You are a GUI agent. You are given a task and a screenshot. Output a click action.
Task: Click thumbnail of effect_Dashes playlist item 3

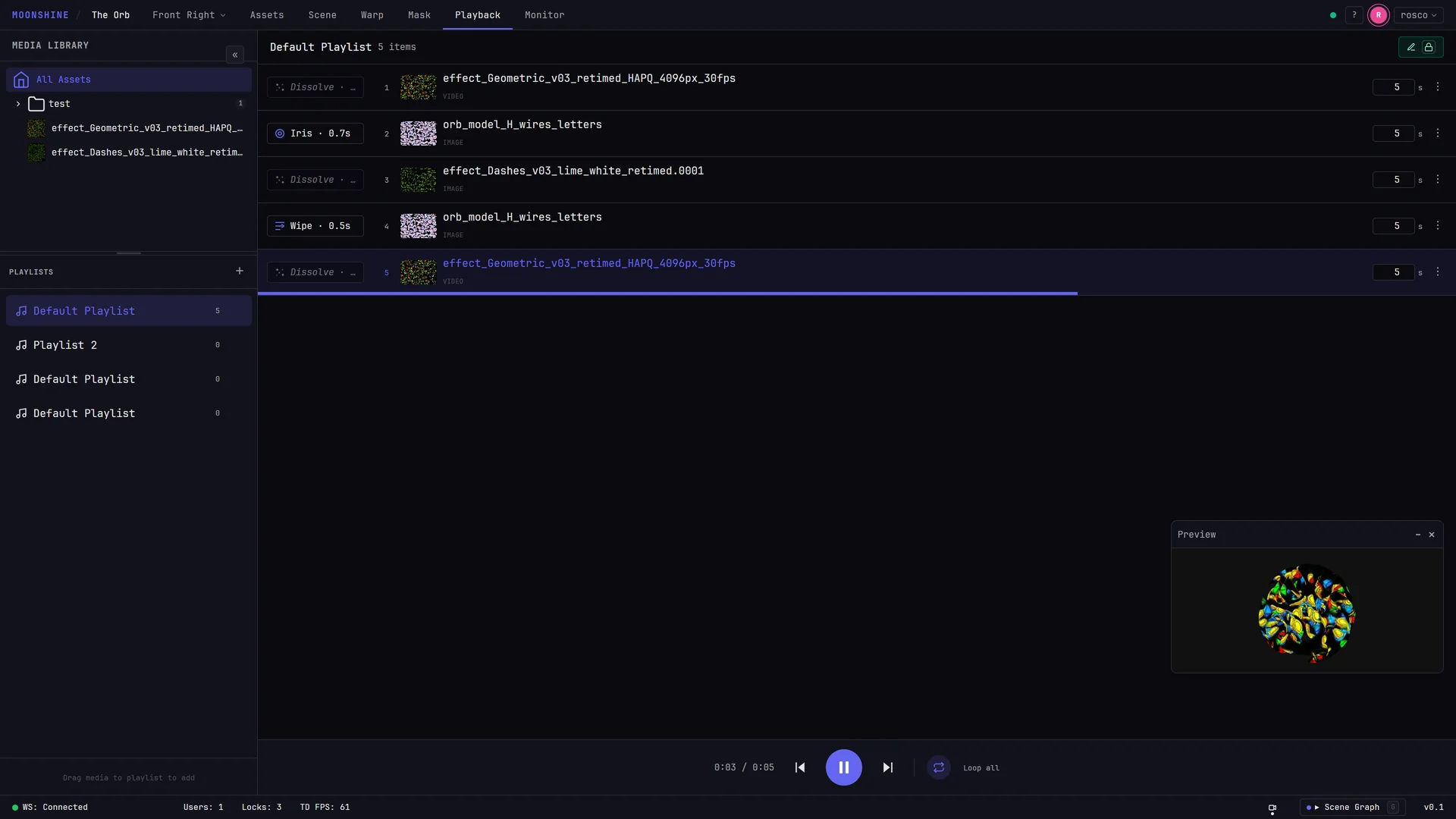coord(419,180)
